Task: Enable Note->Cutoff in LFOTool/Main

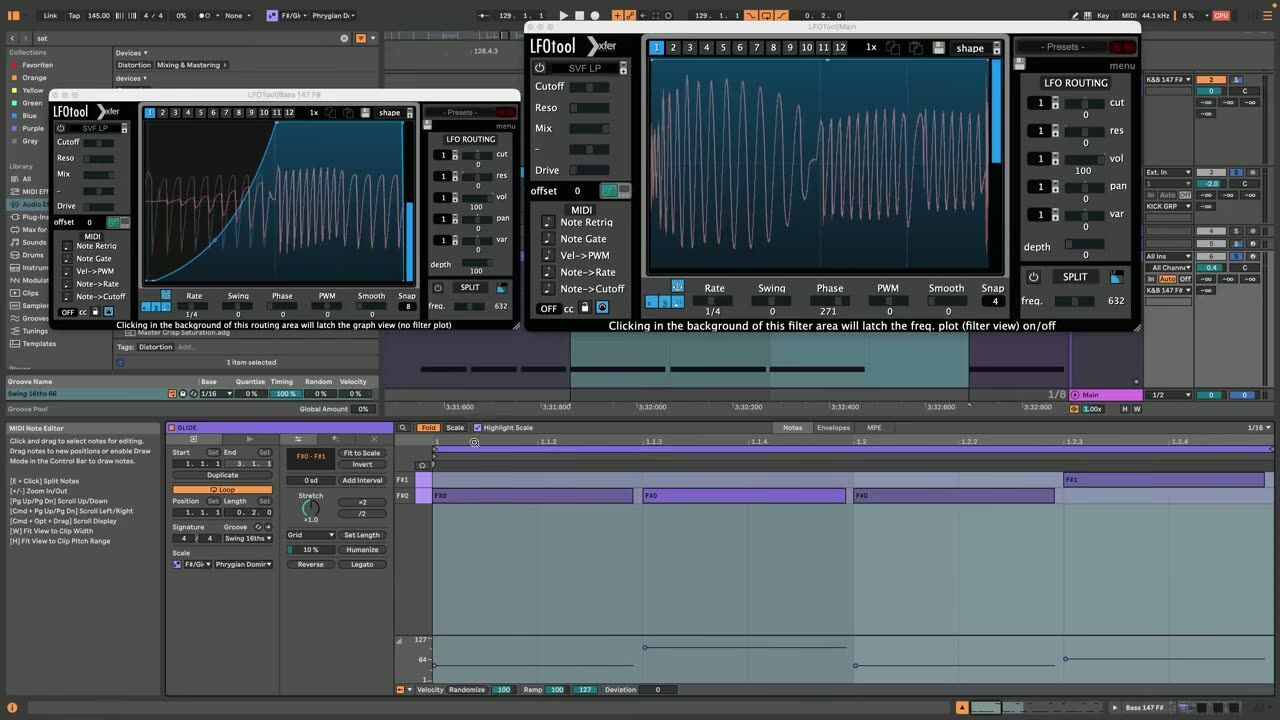Action: coord(548,289)
